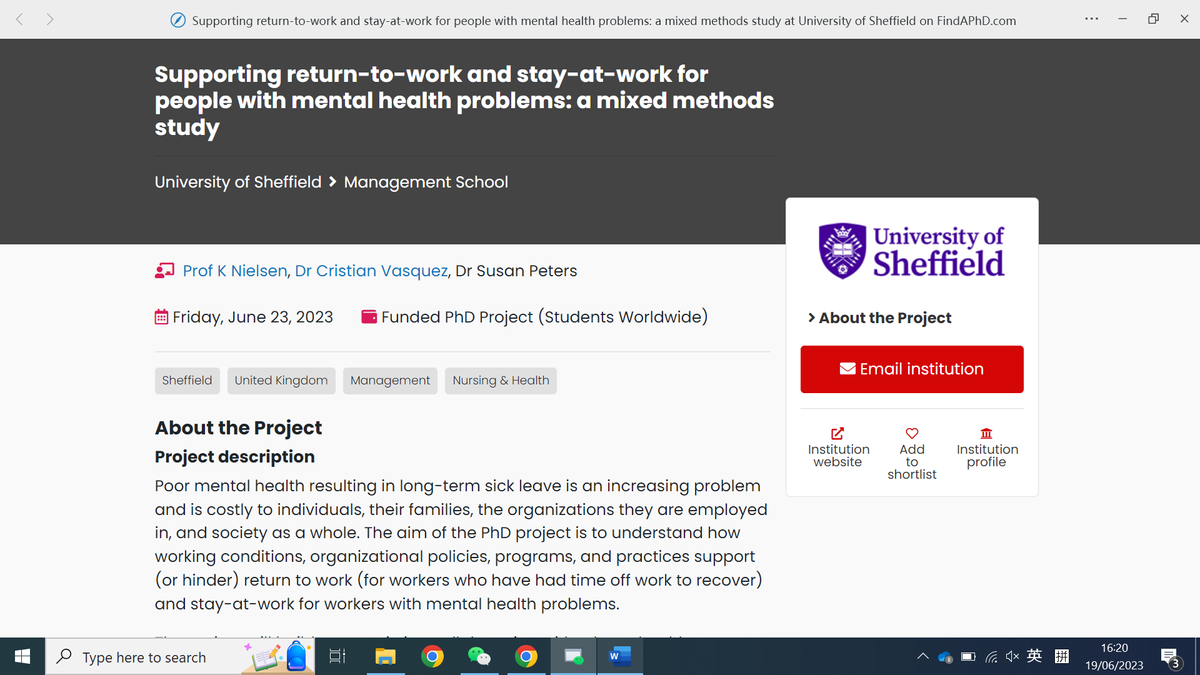Open Prof K Nielsen supervisor link
This screenshot has width=1200, height=675.
tap(236, 271)
